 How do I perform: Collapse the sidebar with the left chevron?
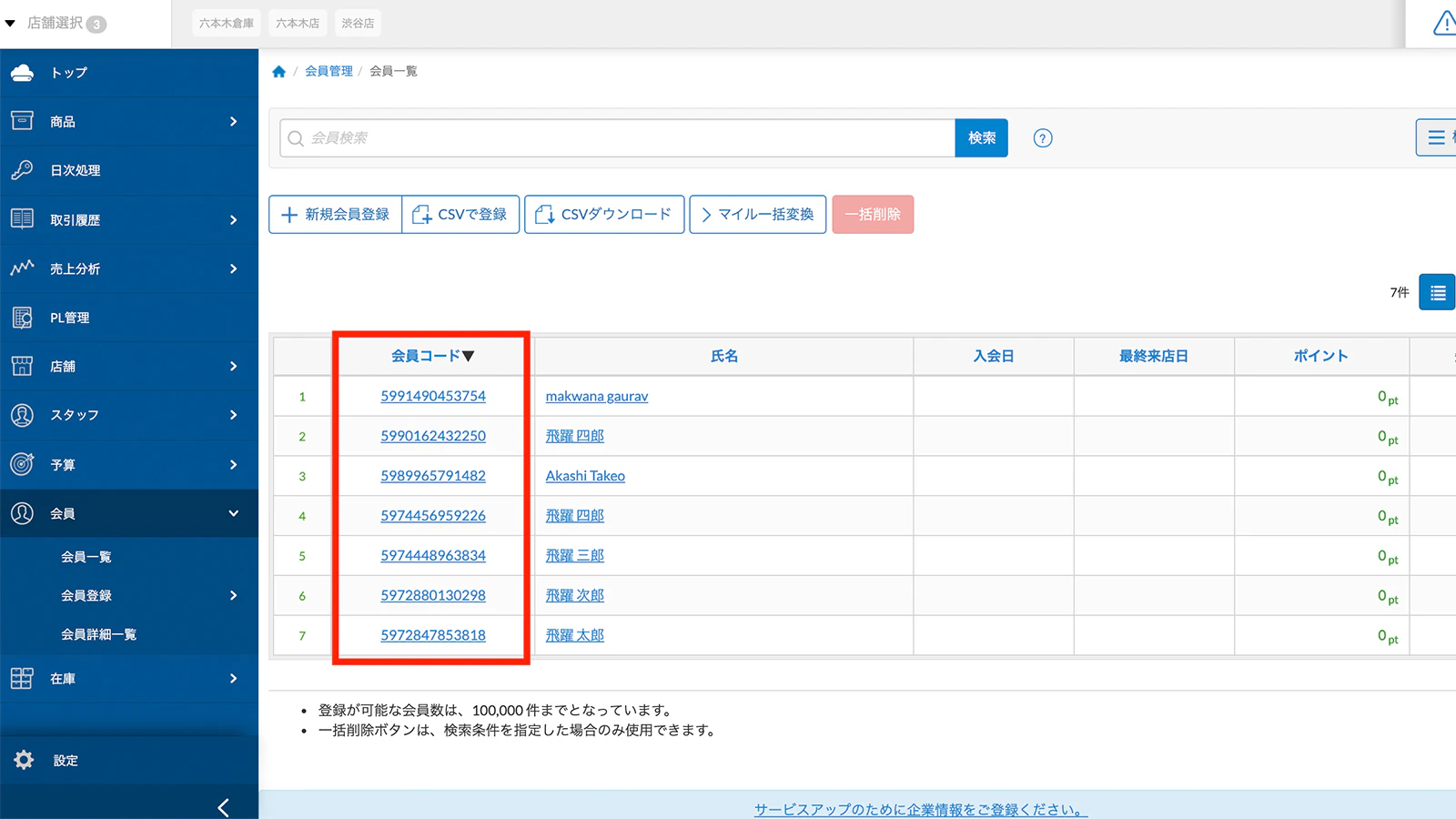tap(223, 807)
